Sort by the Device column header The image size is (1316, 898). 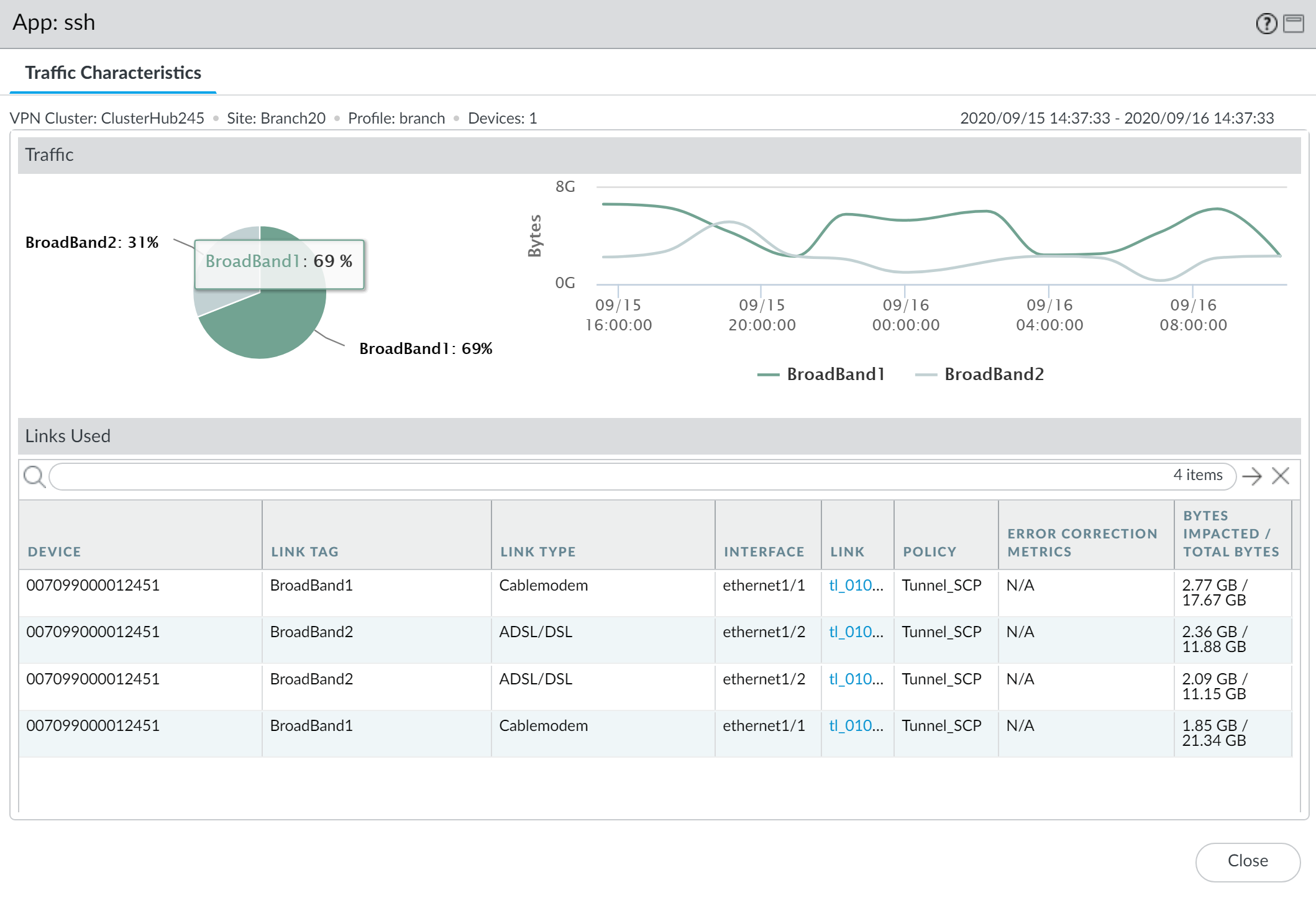coord(55,552)
